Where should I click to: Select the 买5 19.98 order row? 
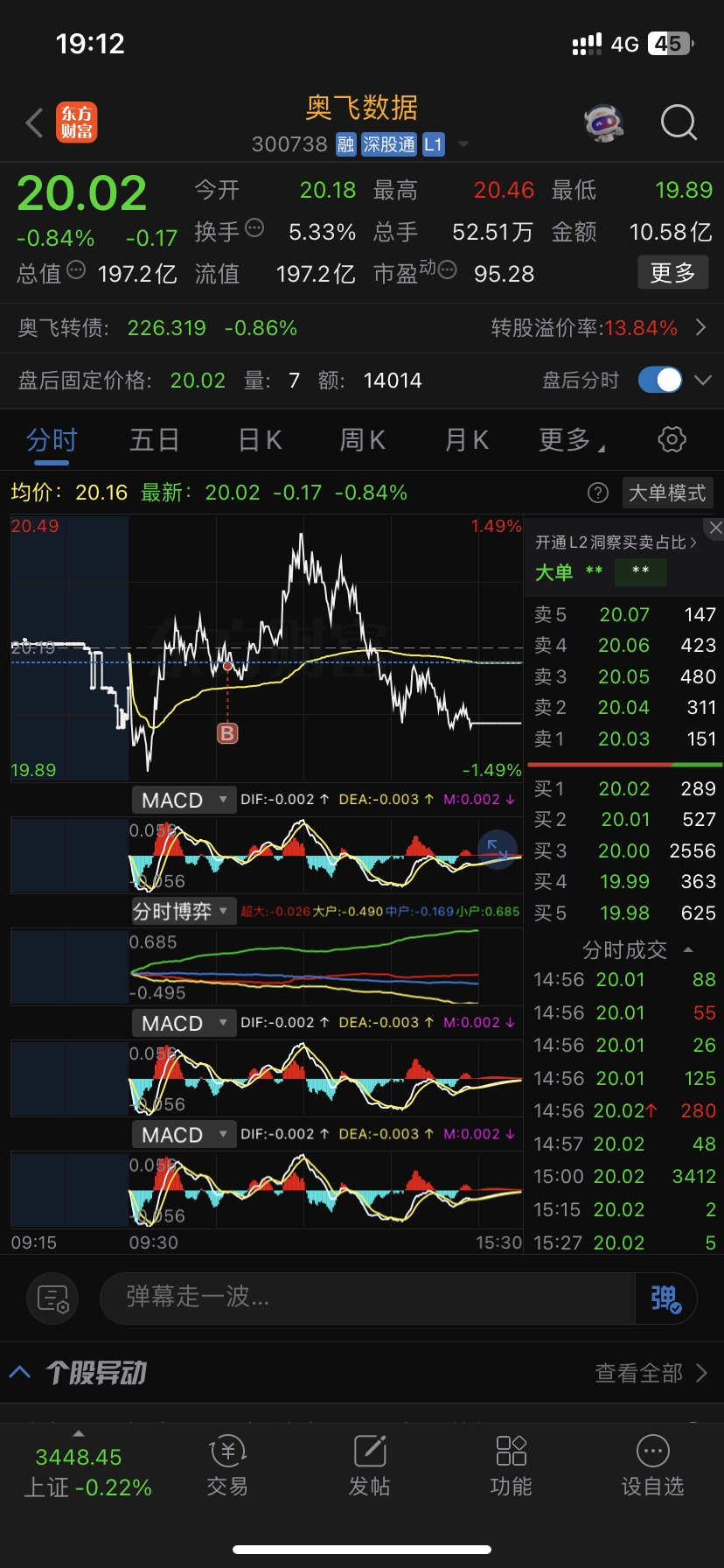[x=624, y=913]
